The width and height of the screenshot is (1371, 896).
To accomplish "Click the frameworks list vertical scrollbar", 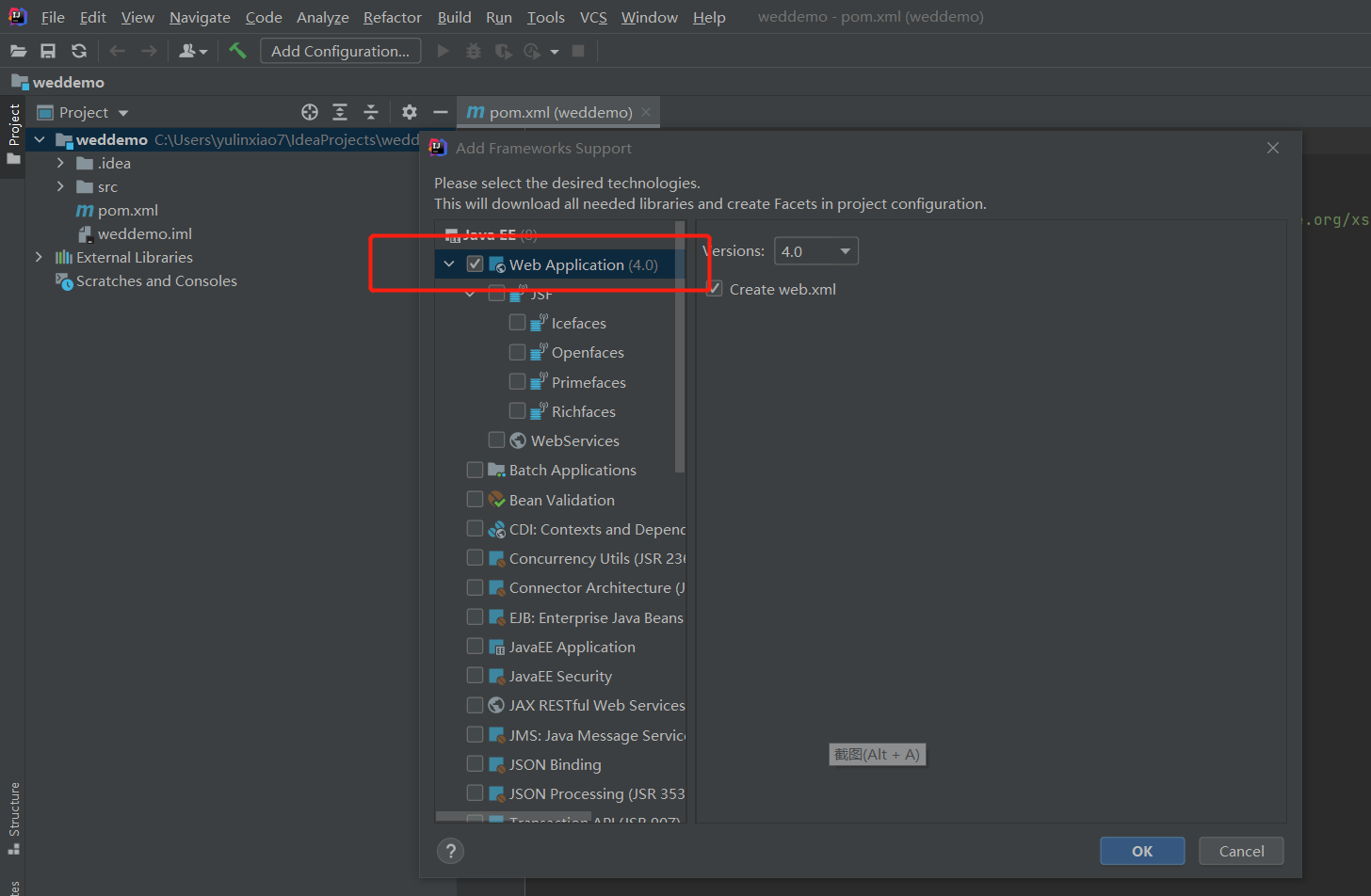I will coord(680,346).
